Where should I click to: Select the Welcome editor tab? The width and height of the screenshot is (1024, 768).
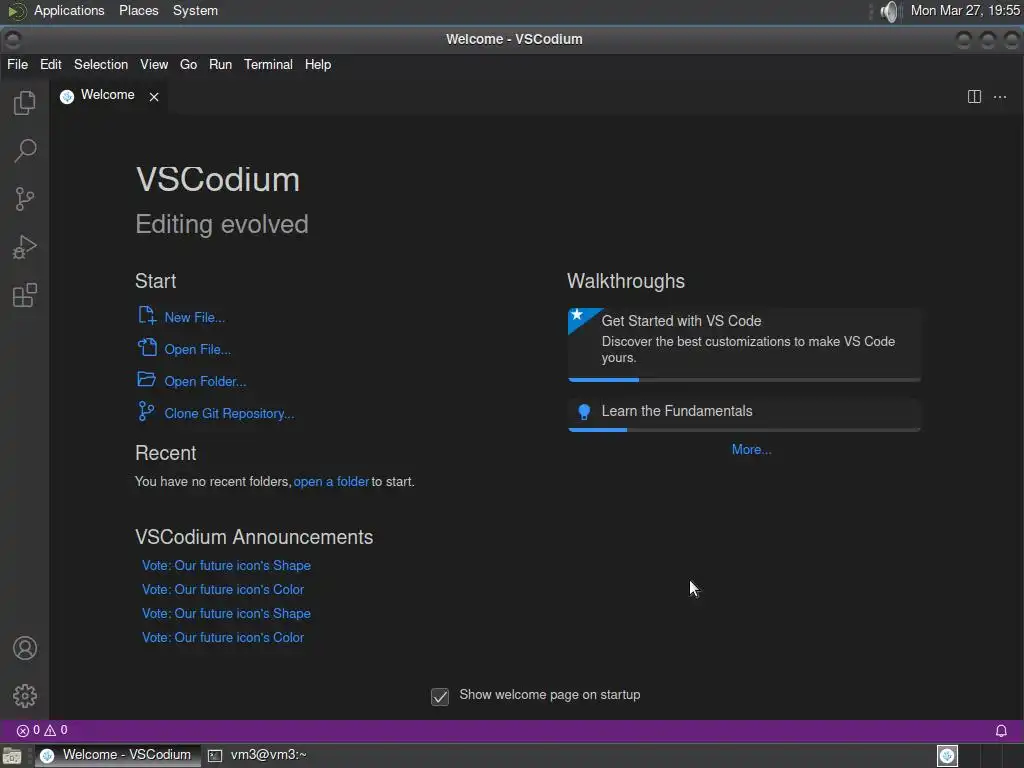pyautogui.click(x=108, y=97)
